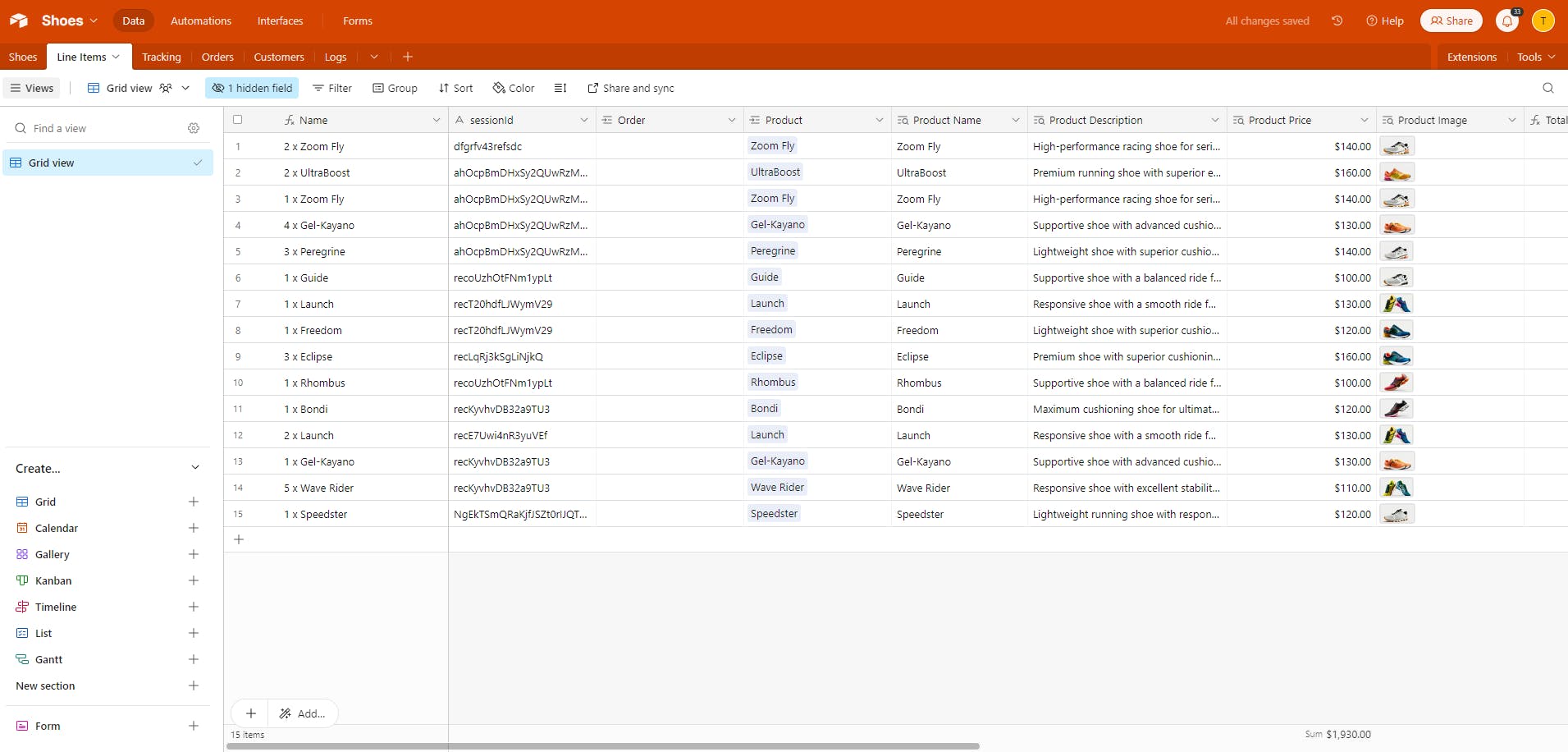Add a new Timeline view with plus

(194, 607)
